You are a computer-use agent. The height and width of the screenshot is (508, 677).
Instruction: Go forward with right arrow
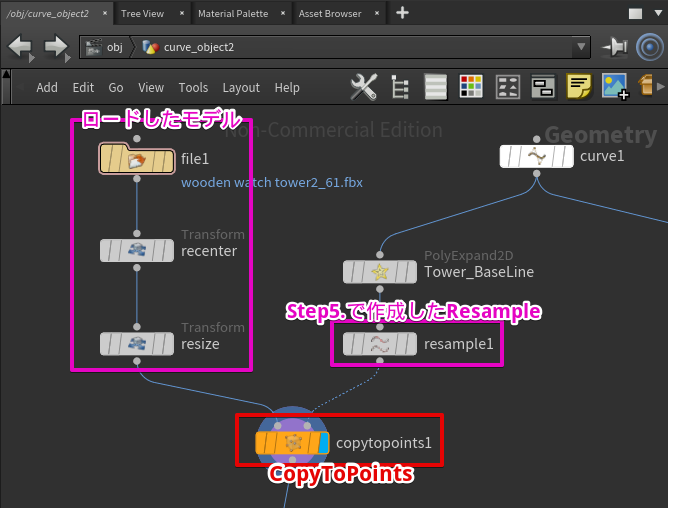point(56,47)
